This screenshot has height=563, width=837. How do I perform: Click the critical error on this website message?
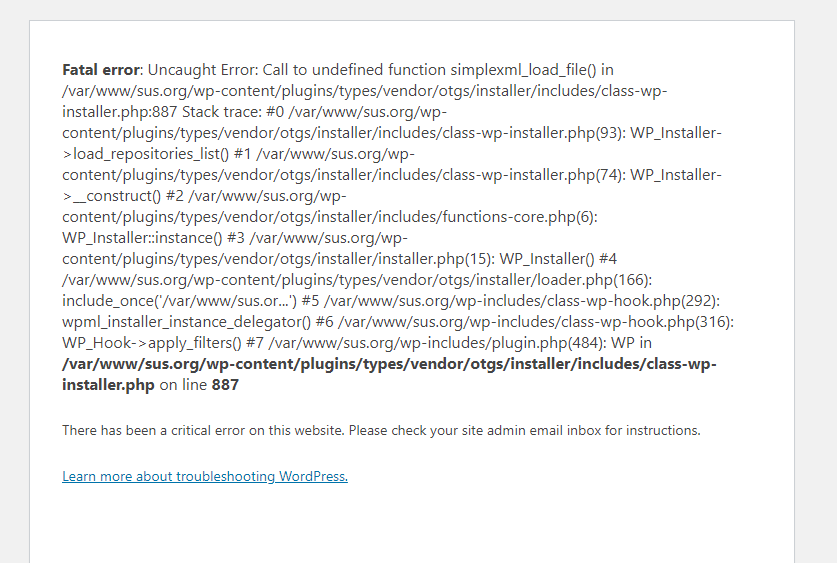381,431
